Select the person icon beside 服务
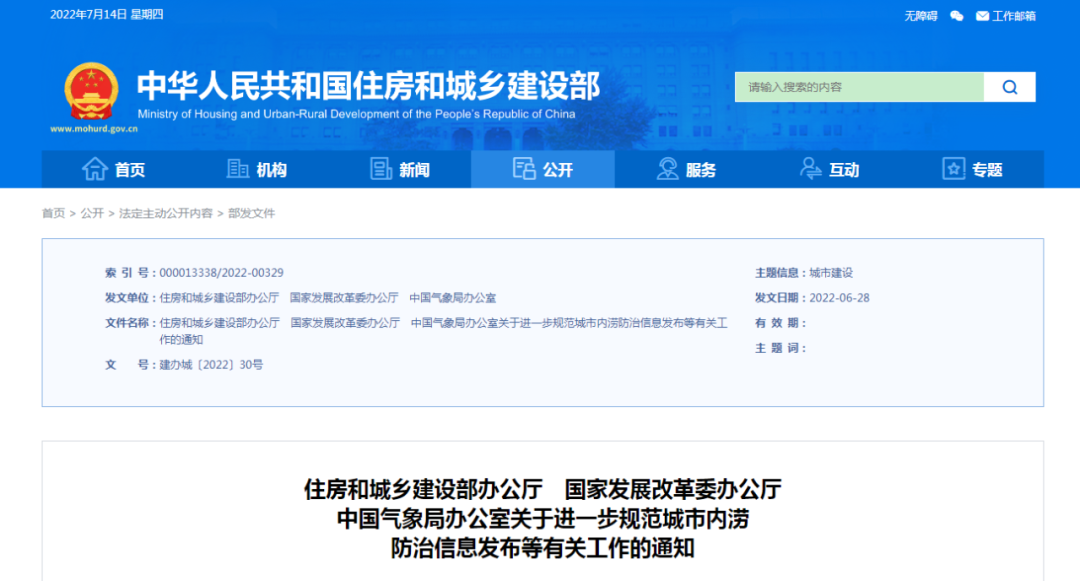Screen dimensions: 1080x581 [x=666, y=169]
